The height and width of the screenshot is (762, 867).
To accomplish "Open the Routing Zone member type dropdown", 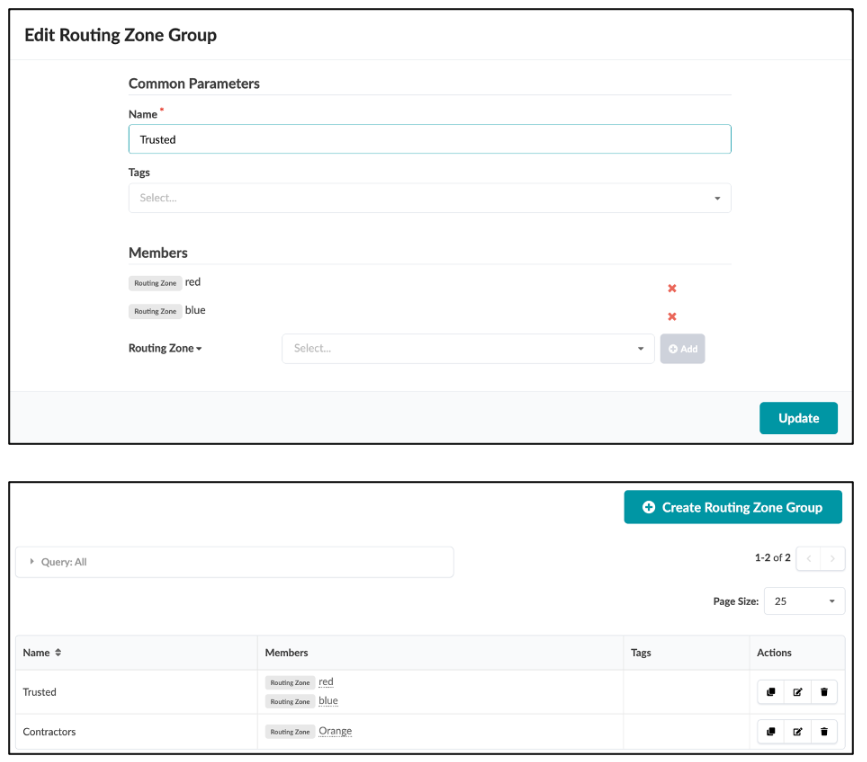I will 165,349.
